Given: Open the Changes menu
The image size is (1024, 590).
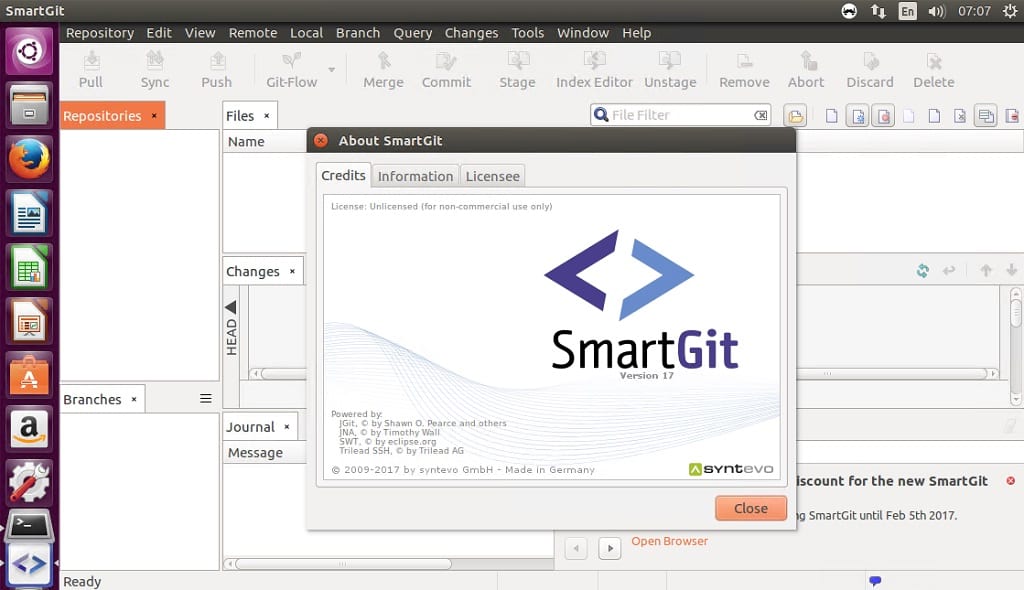Looking at the screenshot, I should tap(472, 33).
